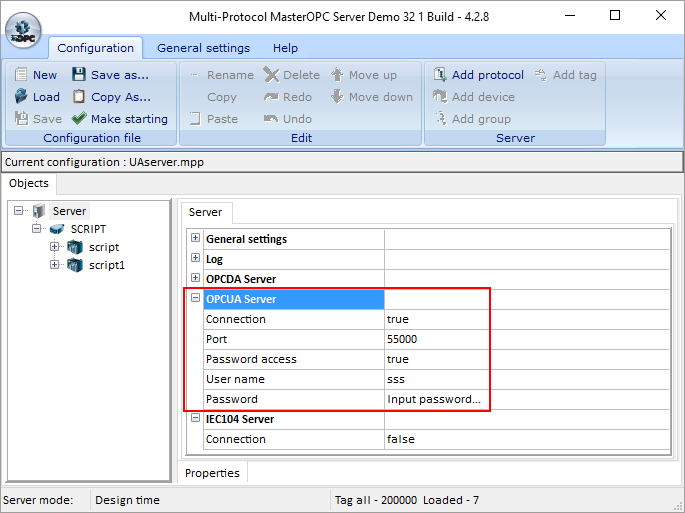
Task: Click the Add device icon
Action: tap(440, 97)
